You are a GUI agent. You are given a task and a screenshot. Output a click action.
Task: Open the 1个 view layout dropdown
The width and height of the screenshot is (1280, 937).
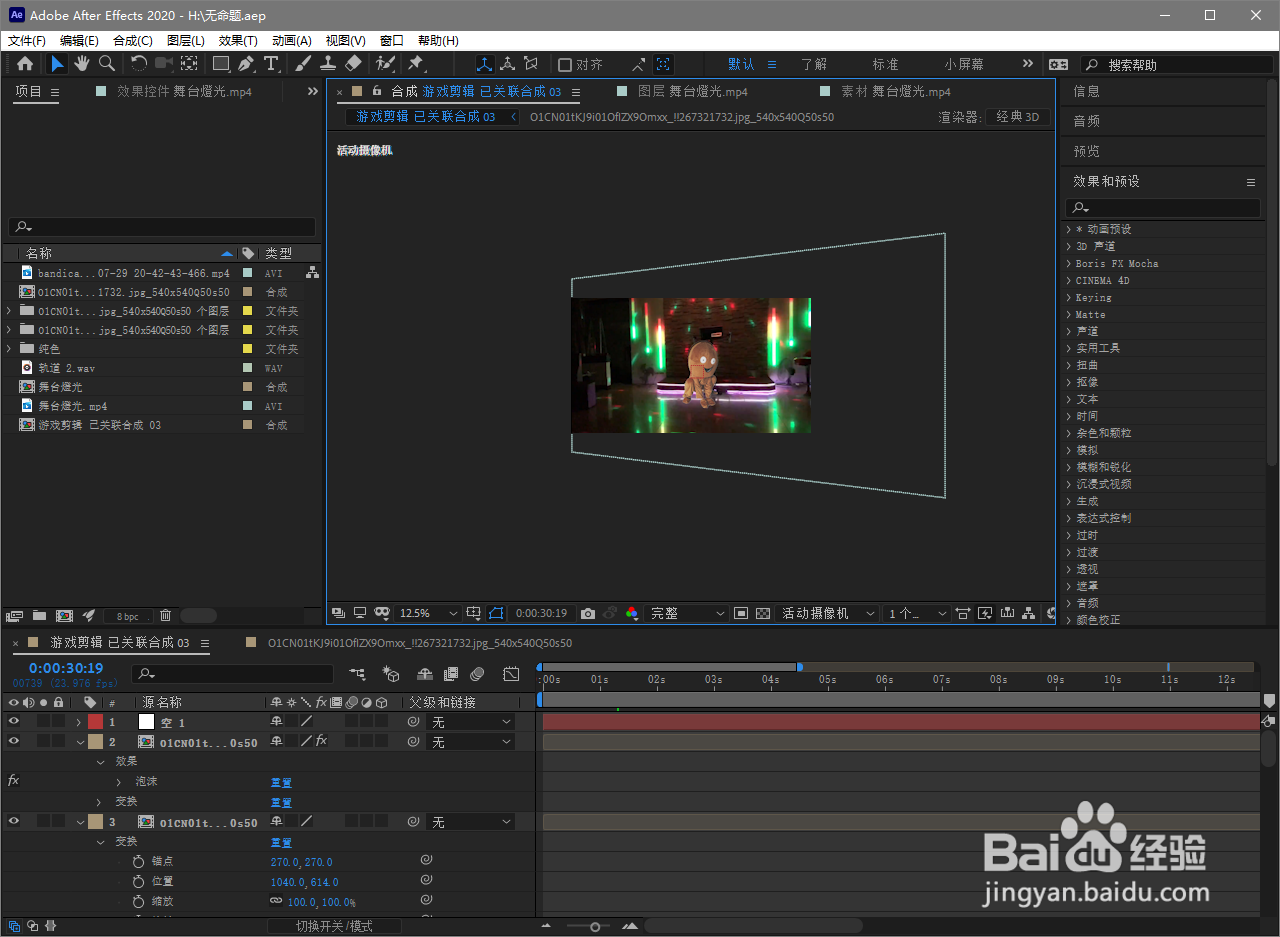coord(917,613)
